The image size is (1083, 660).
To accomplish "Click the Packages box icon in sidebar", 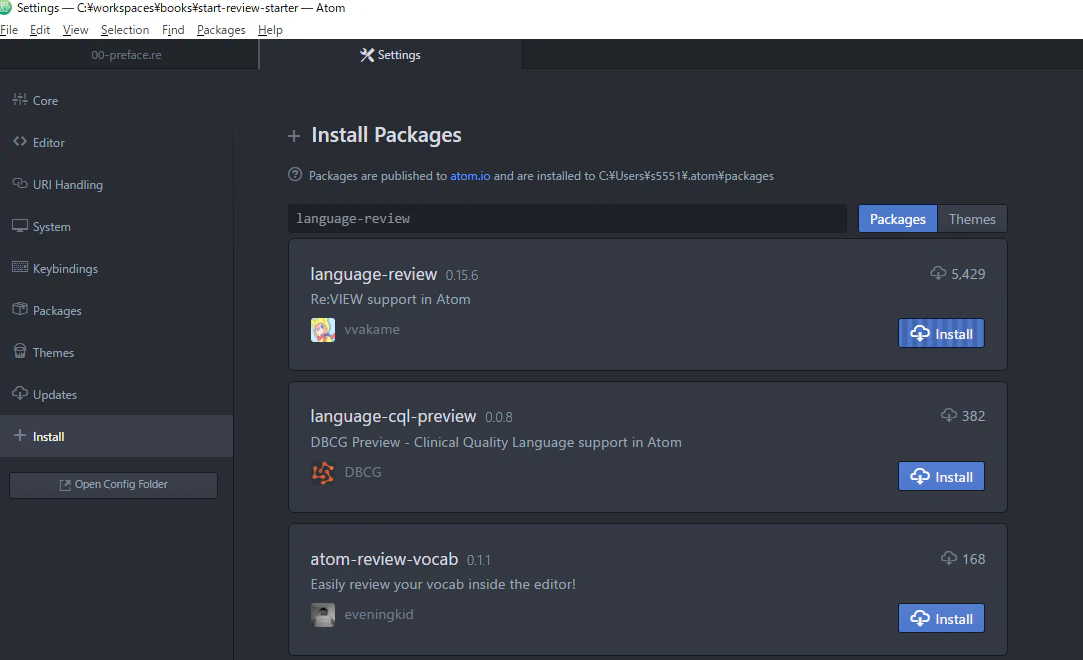I will (20, 309).
